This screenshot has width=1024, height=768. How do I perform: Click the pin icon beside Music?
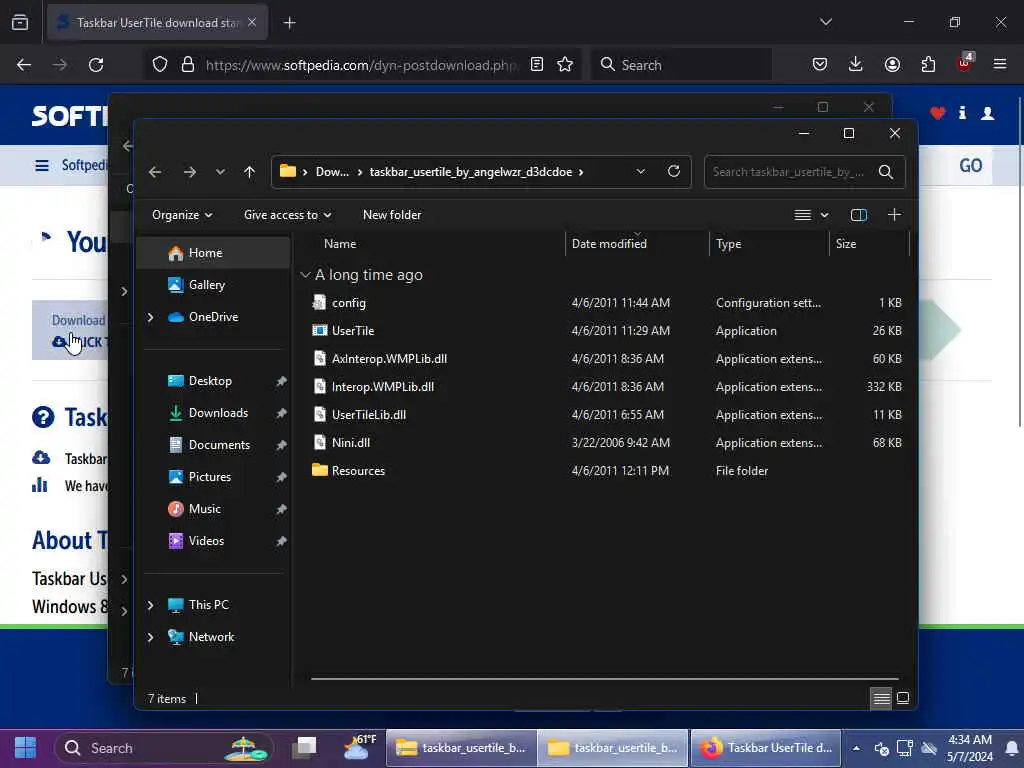click(281, 509)
